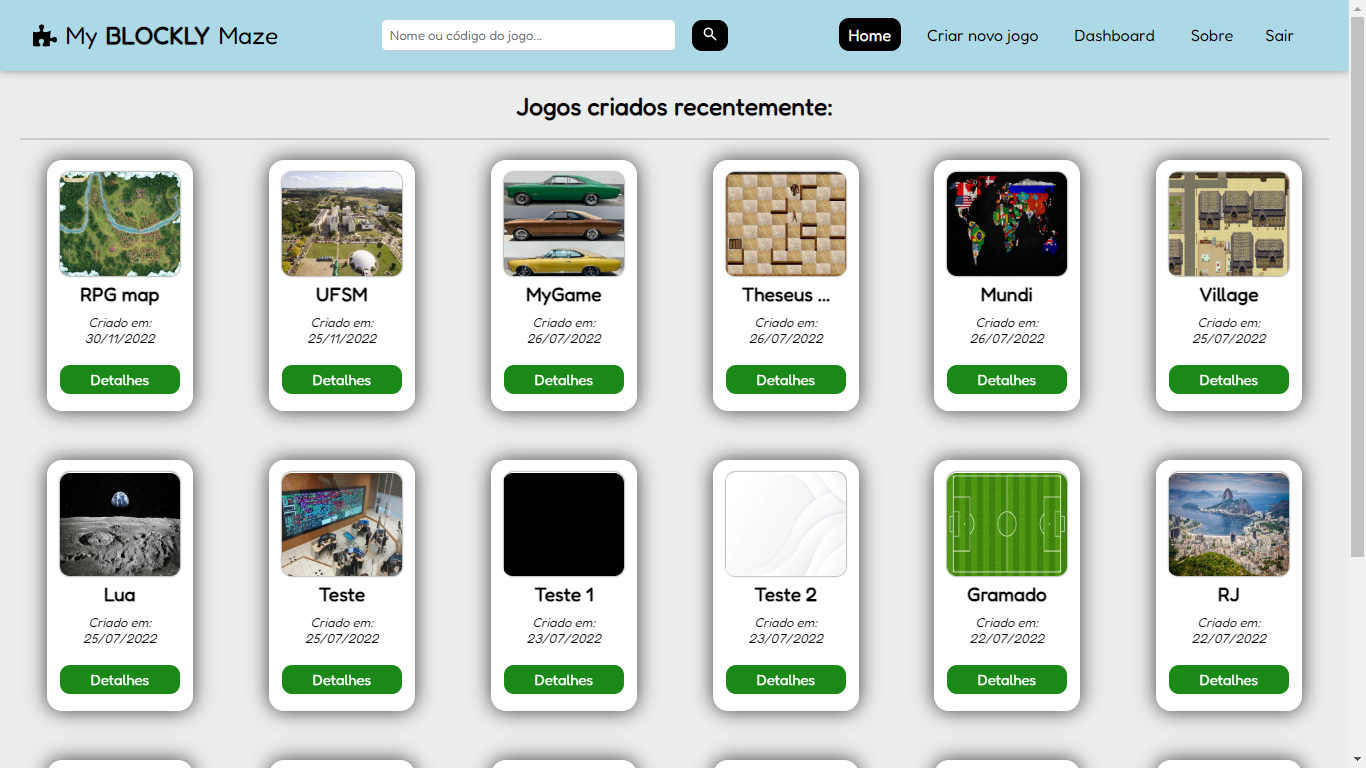Click the white Teste 2 thumbnail
Viewport: 1366px width, 768px height.
(786, 524)
